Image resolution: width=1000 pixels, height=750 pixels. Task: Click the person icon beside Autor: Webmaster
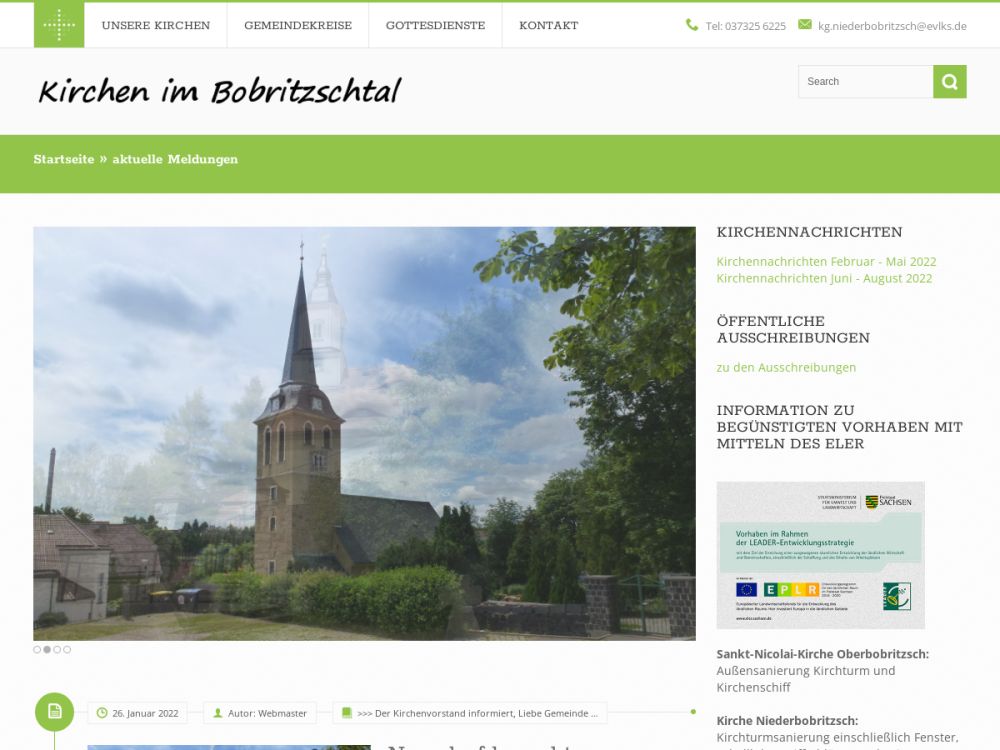click(218, 713)
